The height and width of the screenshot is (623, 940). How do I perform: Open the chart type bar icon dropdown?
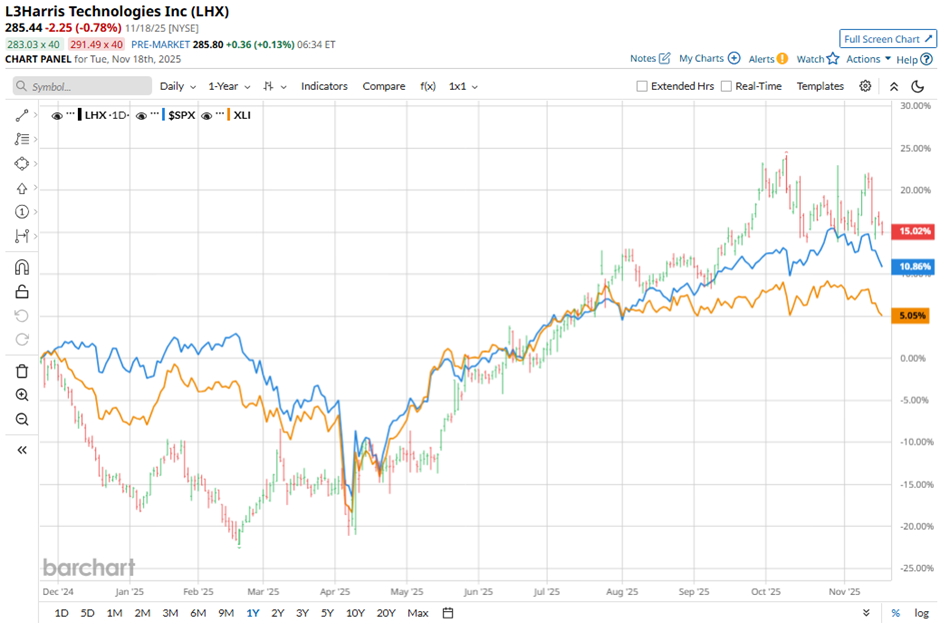[275, 86]
